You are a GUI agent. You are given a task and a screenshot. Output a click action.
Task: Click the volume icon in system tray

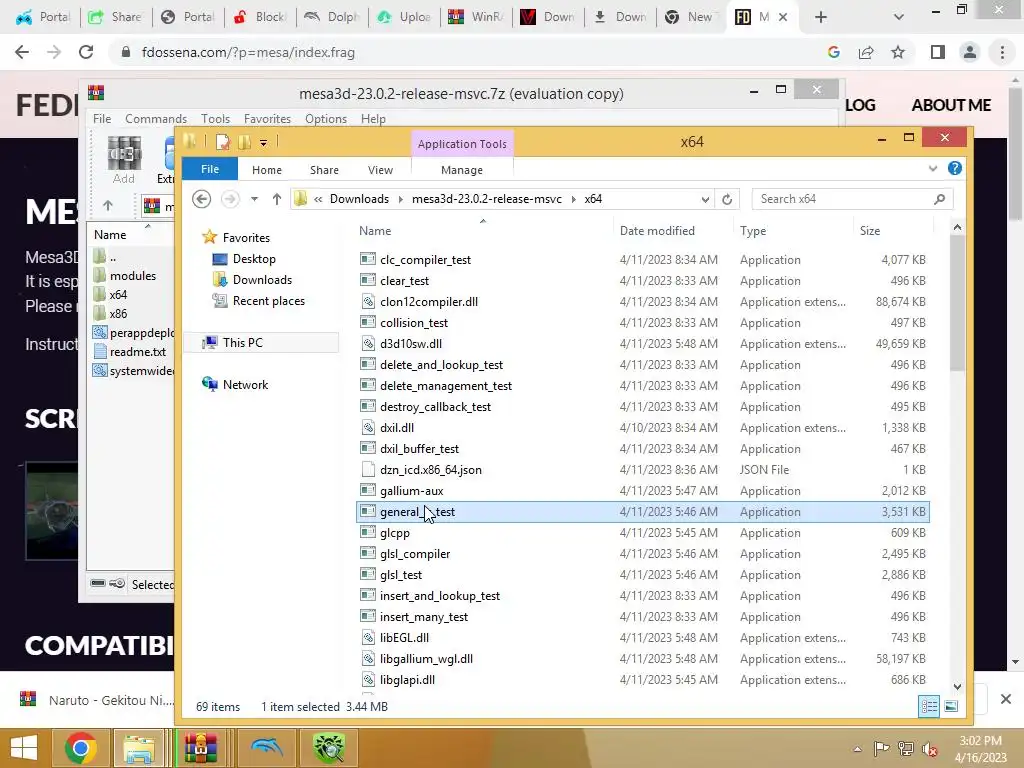(x=929, y=748)
